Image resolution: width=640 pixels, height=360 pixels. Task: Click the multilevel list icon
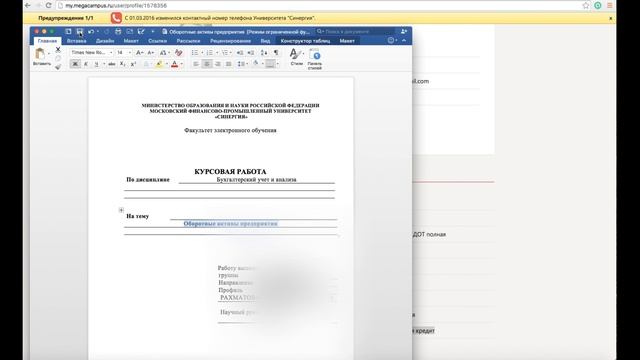pyautogui.click(x=224, y=53)
